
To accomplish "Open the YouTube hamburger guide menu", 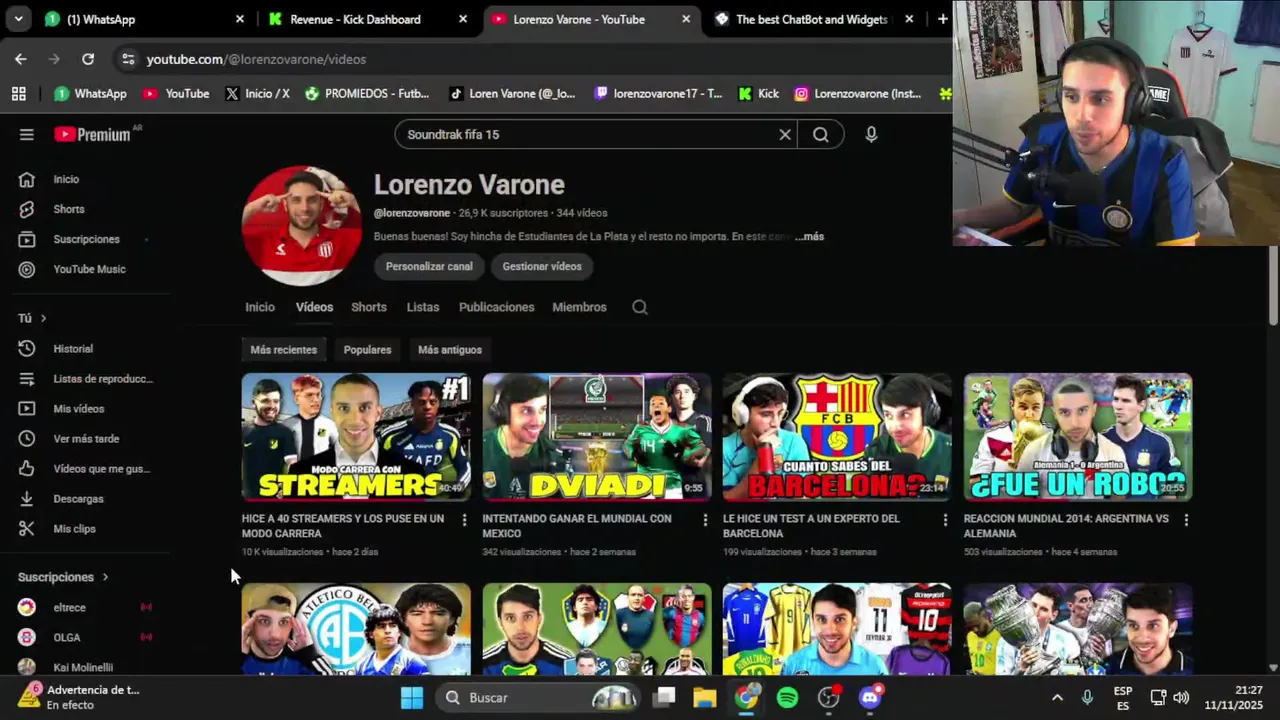I will pyautogui.click(x=27, y=134).
